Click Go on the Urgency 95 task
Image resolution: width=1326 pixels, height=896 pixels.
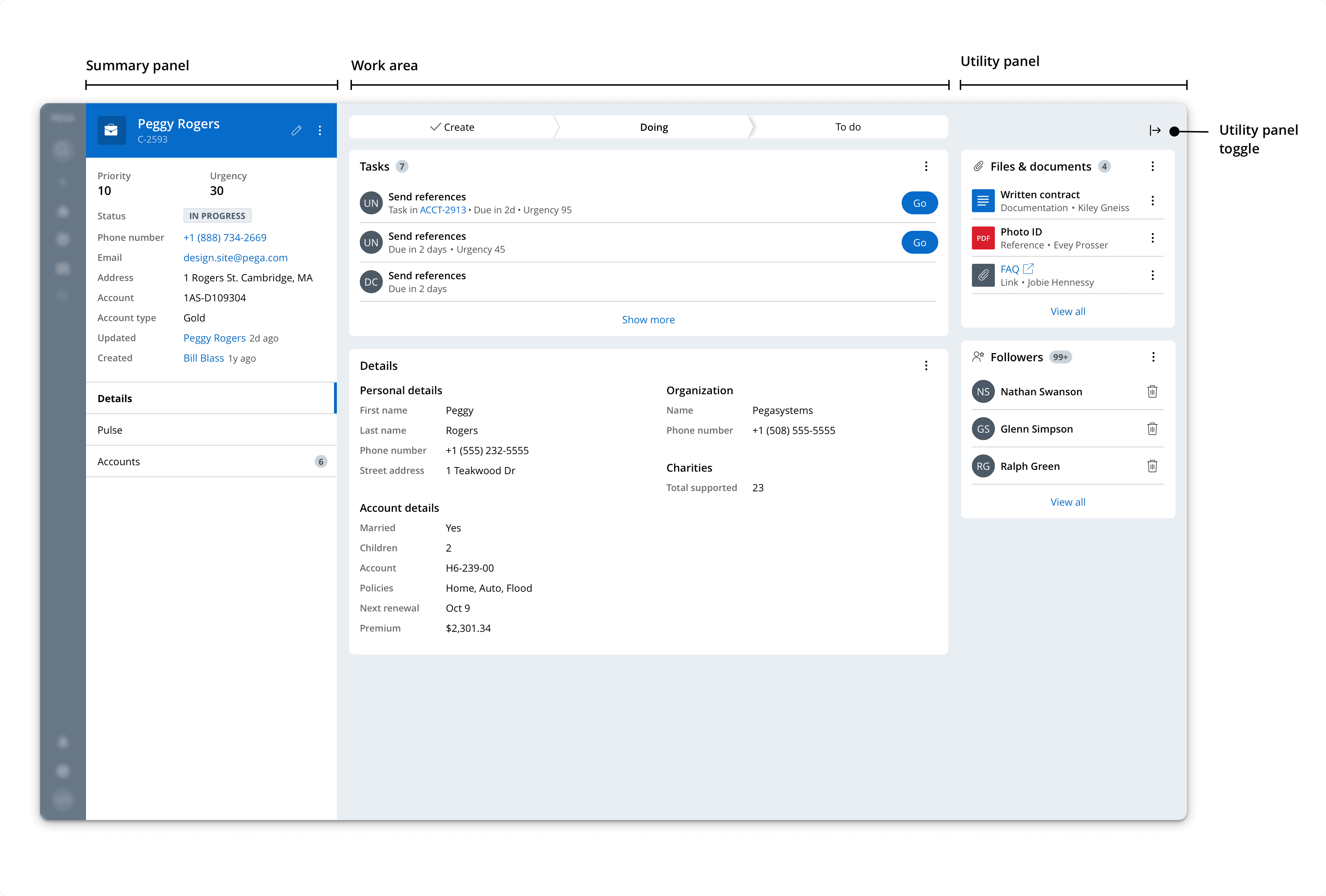point(919,202)
